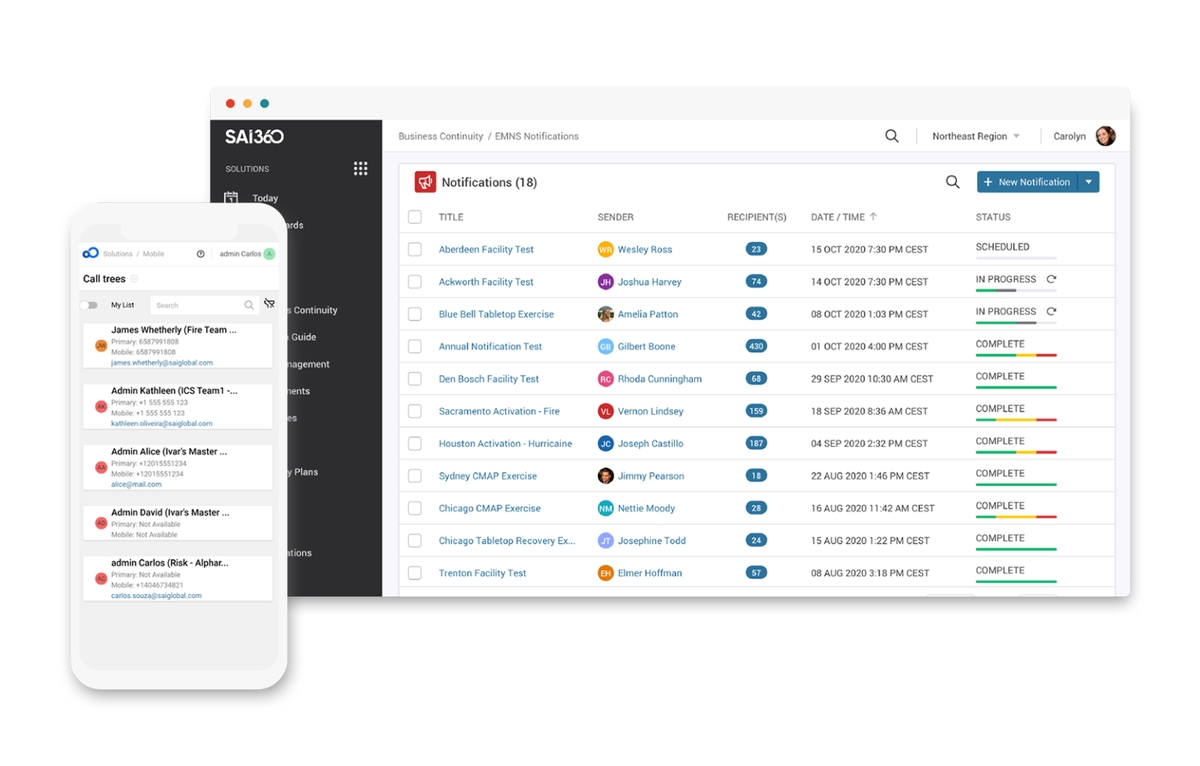Select the Today calendar icon in the sidebar

[232, 198]
